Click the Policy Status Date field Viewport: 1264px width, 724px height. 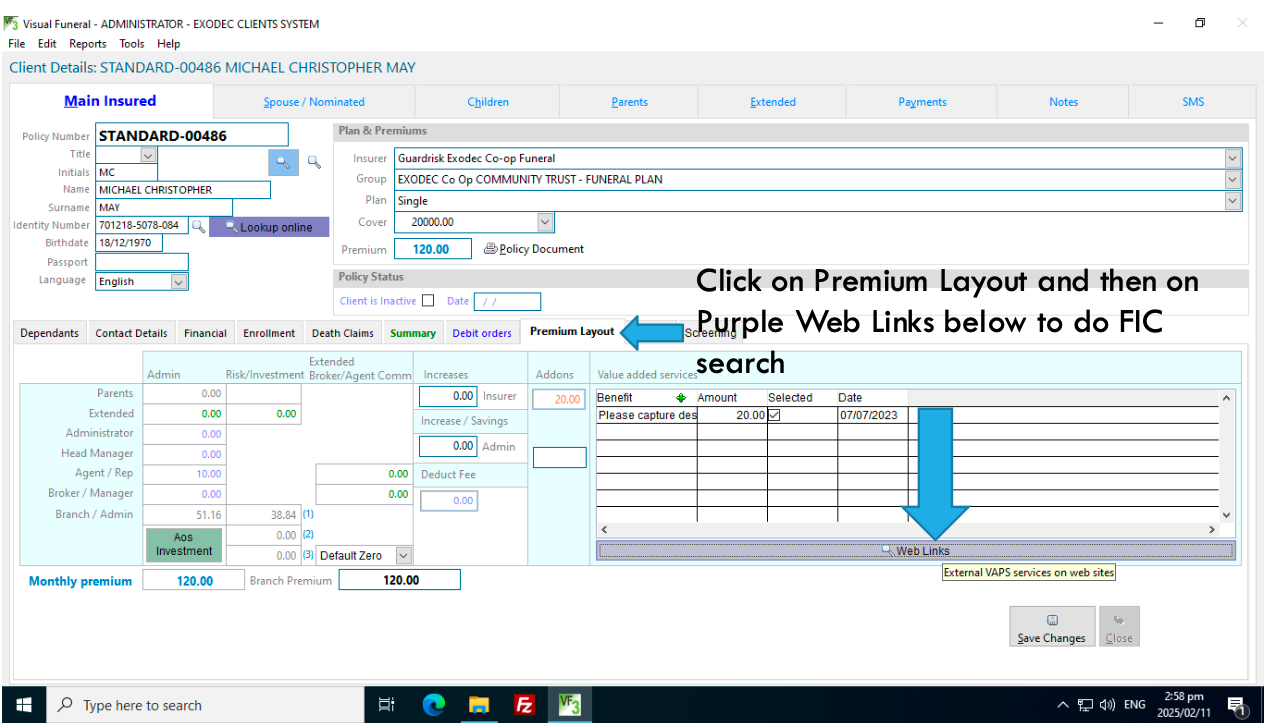click(x=507, y=301)
